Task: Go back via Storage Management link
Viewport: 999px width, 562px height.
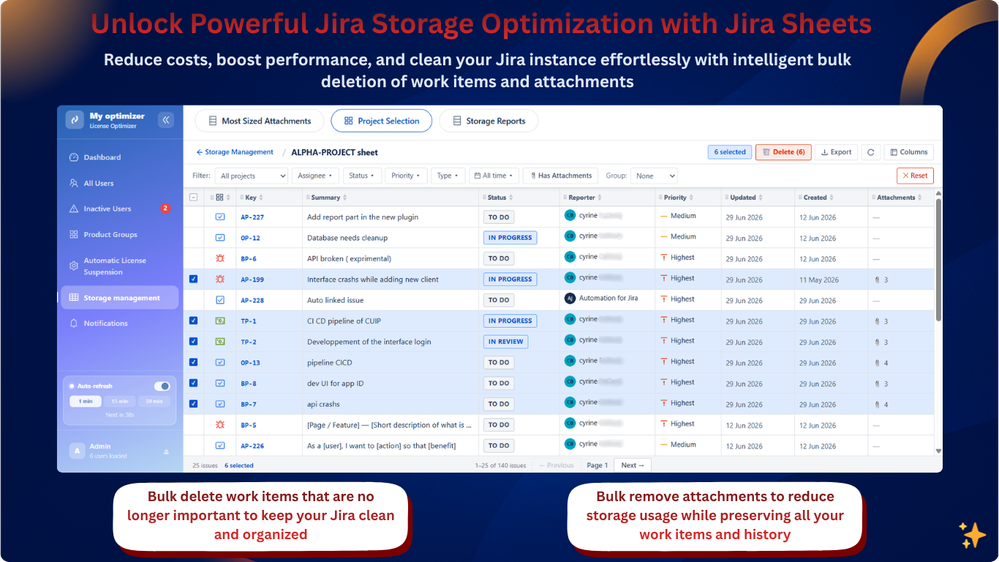Action: pyautogui.click(x=234, y=152)
